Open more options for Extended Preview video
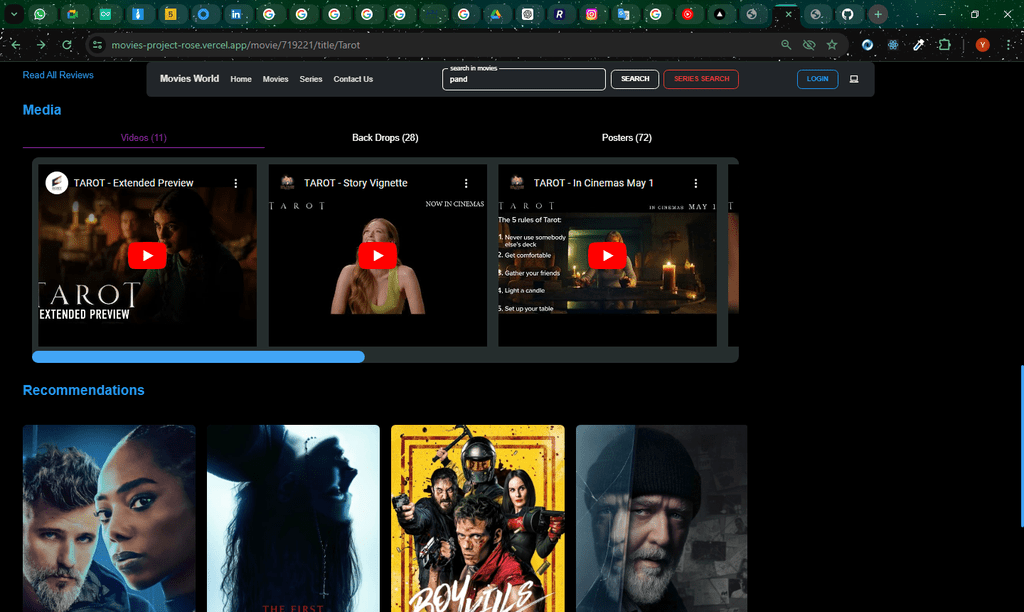Image resolution: width=1024 pixels, height=612 pixels. tap(236, 184)
